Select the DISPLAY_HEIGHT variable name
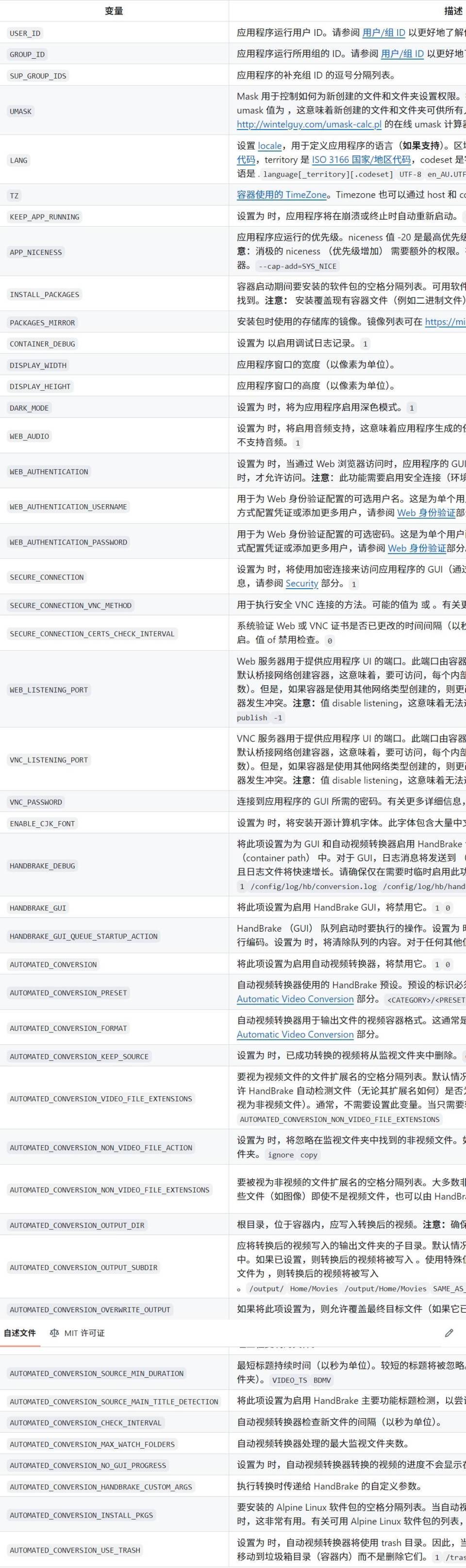The image size is (466, 1568). tap(40, 386)
